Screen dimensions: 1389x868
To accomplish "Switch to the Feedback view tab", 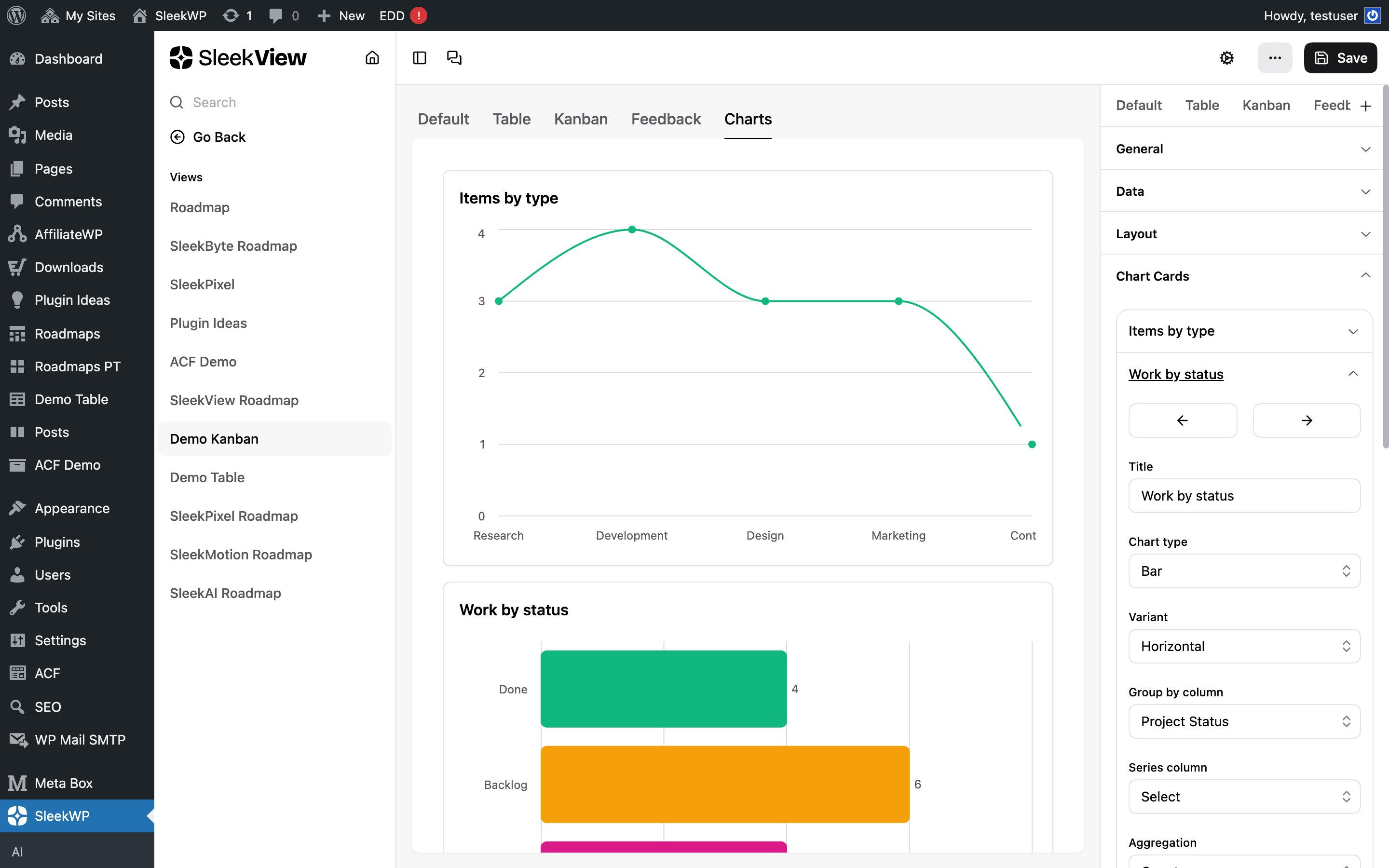I will (666, 119).
